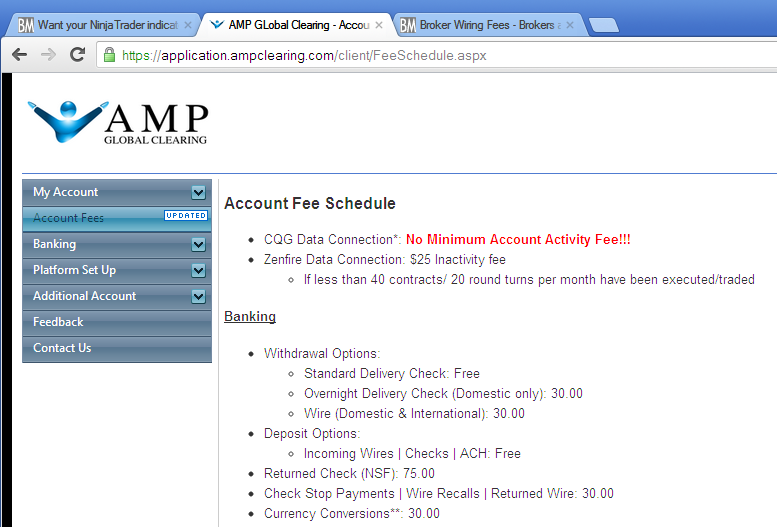
Task: Open the Platform Set Up menu
Action: point(117,270)
